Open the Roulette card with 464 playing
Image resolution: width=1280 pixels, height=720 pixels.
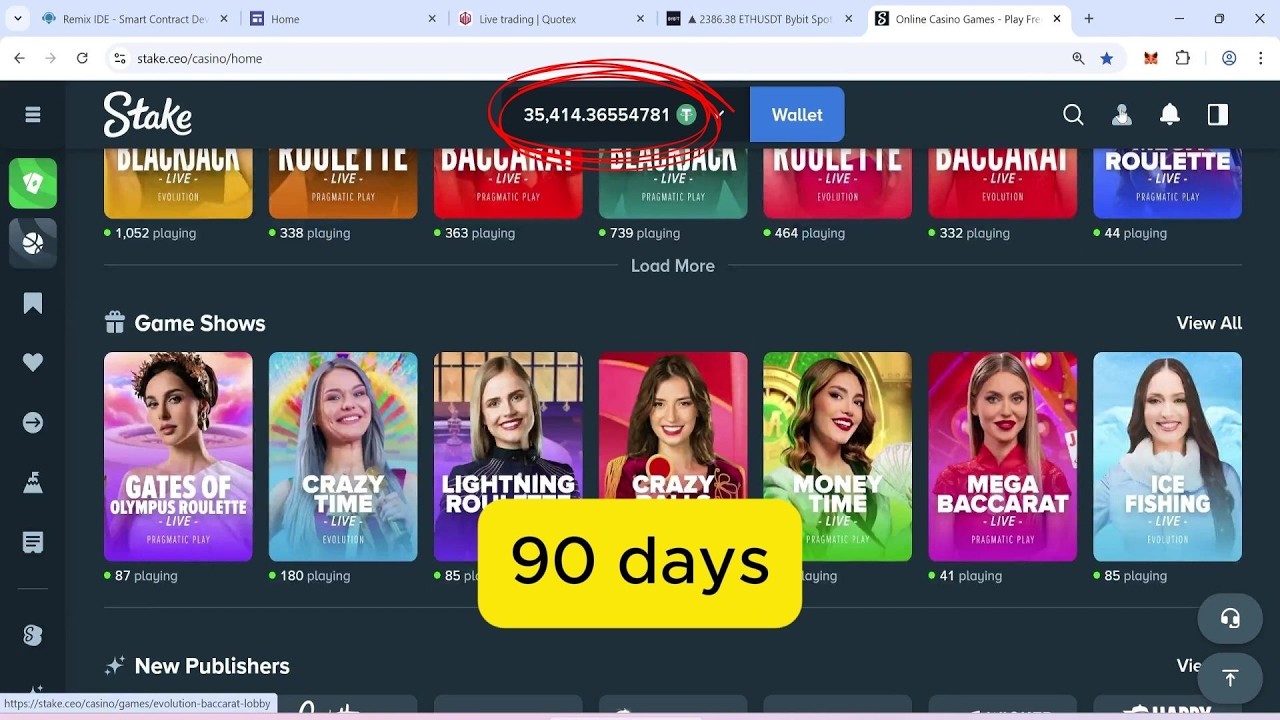coord(837,183)
